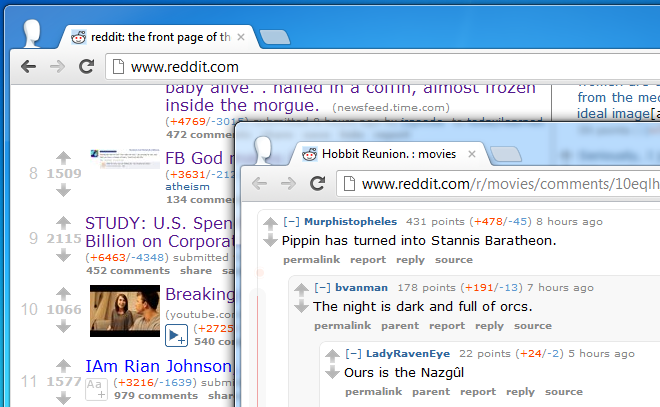Go back in the Hobbit Reunion window

tap(259, 184)
